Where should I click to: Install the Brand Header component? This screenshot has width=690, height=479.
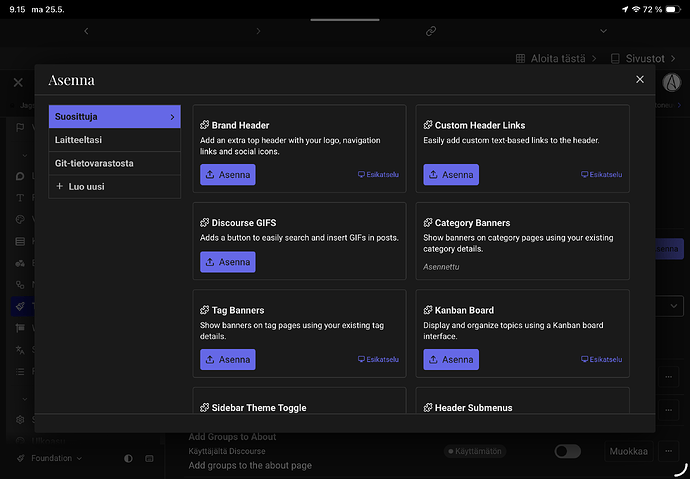pos(228,175)
